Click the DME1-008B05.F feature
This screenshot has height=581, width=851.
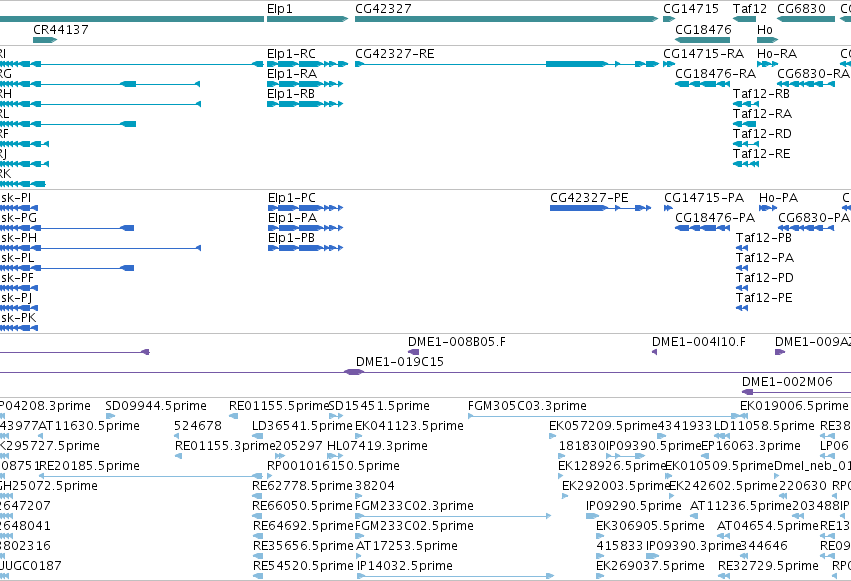click(x=413, y=352)
